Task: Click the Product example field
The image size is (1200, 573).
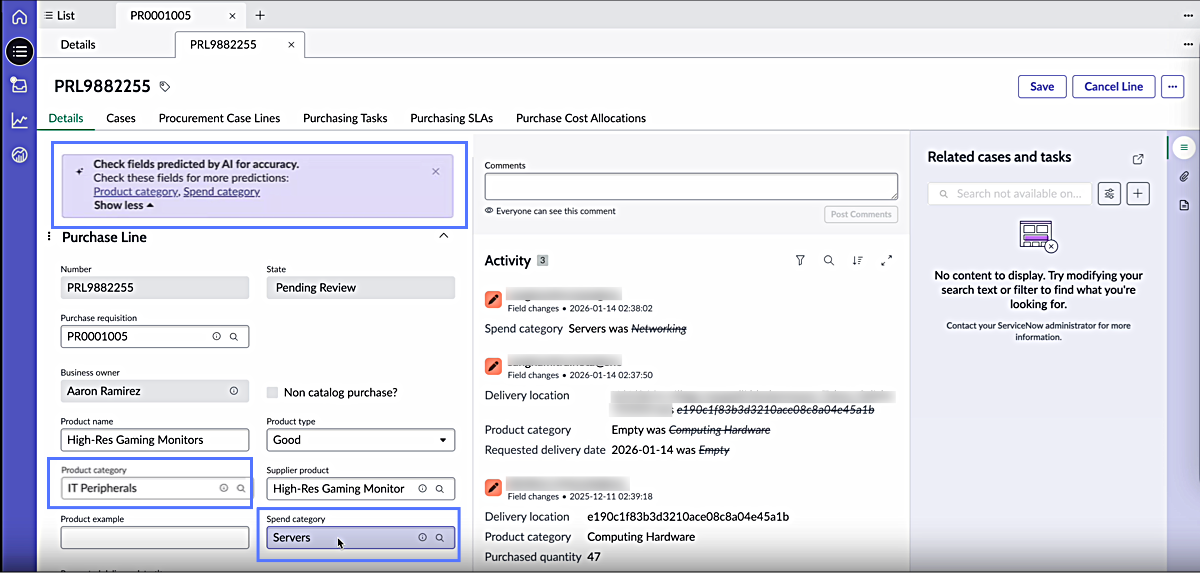Action: point(154,537)
